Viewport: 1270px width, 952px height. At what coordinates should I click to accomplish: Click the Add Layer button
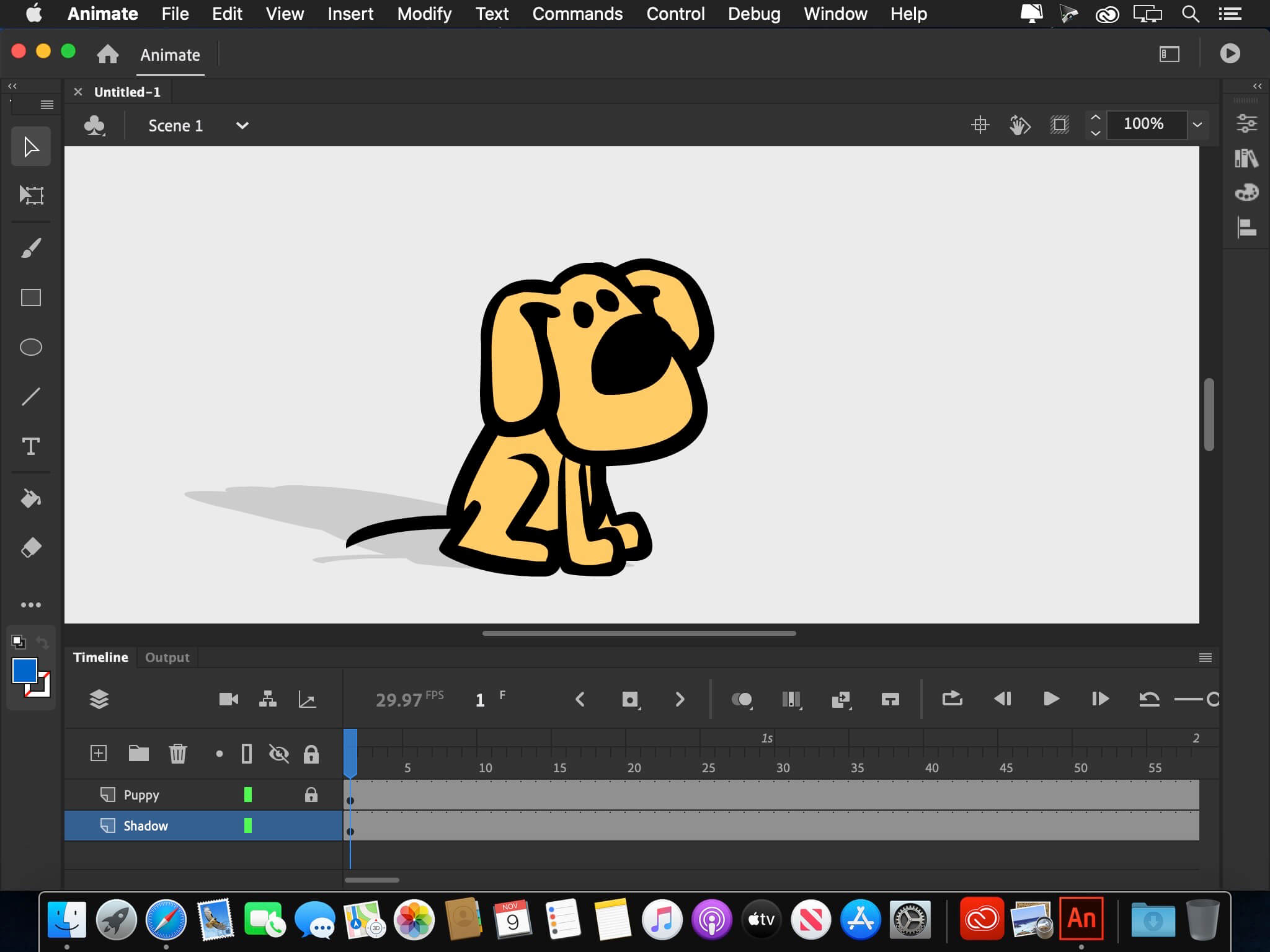pos(97,752)
